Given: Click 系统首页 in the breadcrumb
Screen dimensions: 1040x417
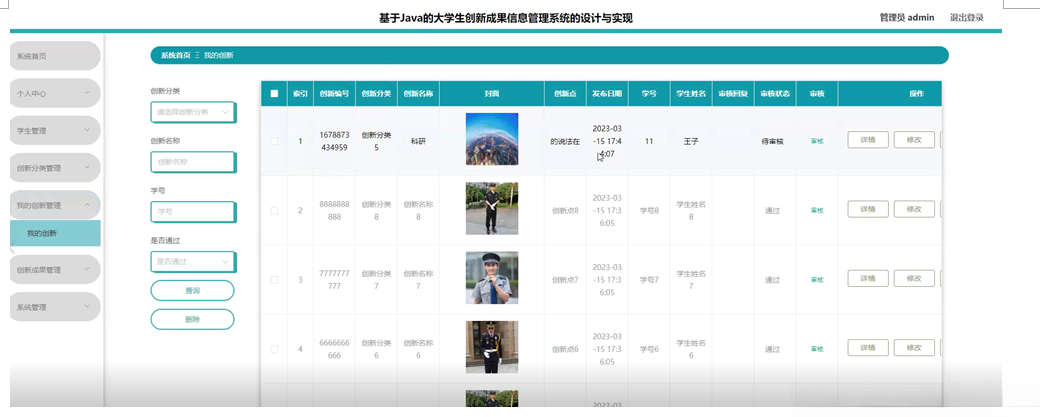Looking at the screenshot, I should tap(176, 56).
